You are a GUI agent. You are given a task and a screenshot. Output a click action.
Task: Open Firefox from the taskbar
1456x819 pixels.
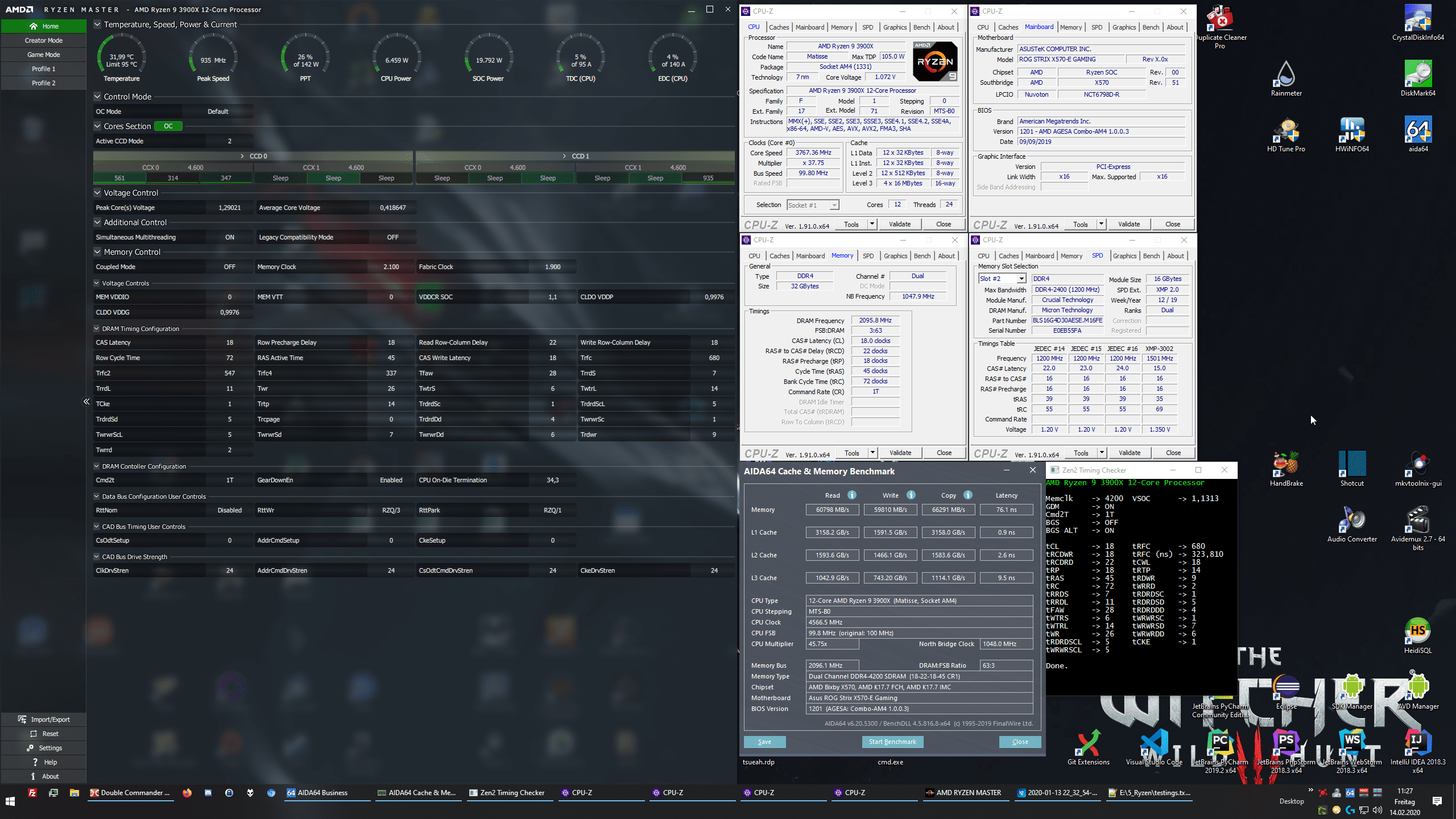[x=187, y=793]
